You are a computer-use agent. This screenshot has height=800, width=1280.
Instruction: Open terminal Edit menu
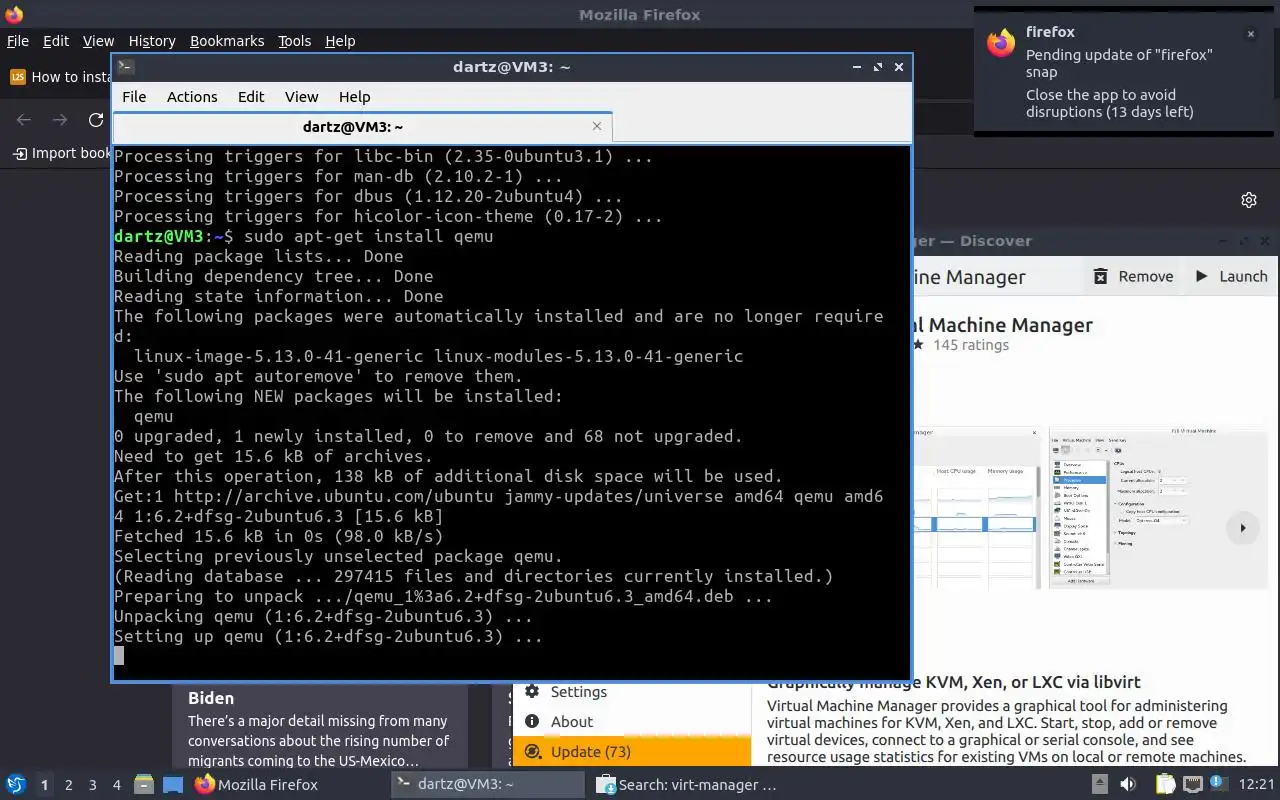pyautogui.click(x=251, y=97)
